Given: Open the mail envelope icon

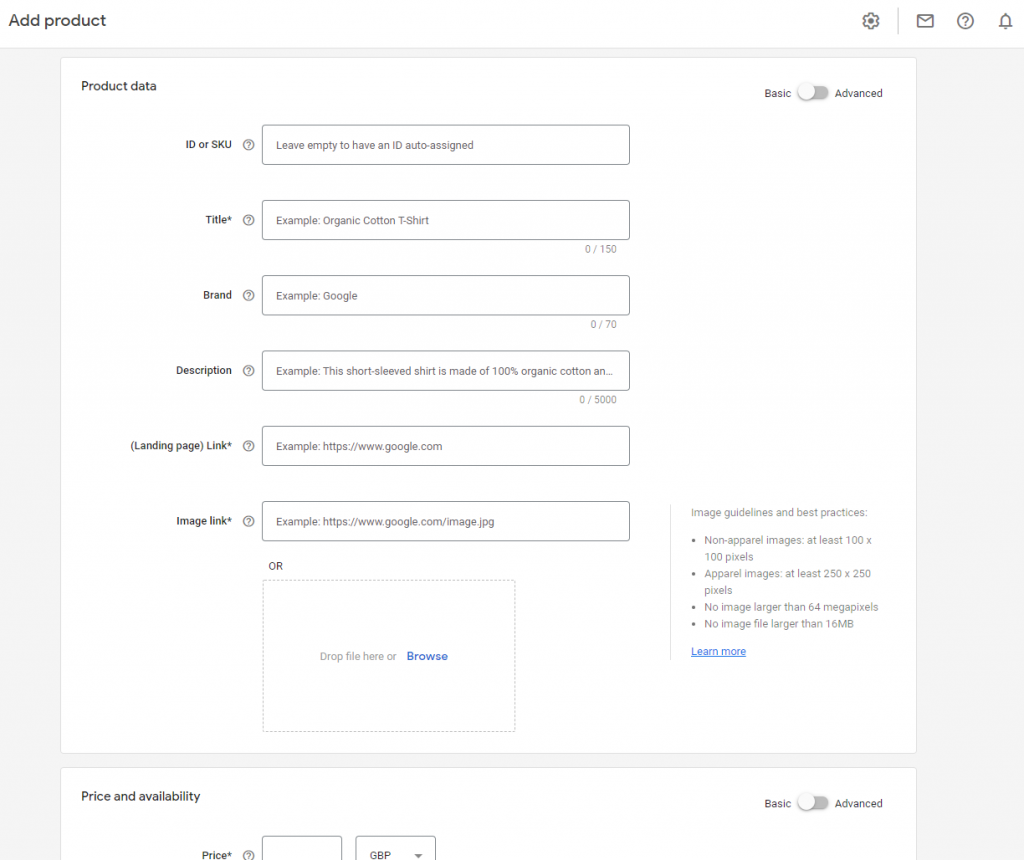Looking at the screenshot, I should pyautogui.click(x=925, y=21).
